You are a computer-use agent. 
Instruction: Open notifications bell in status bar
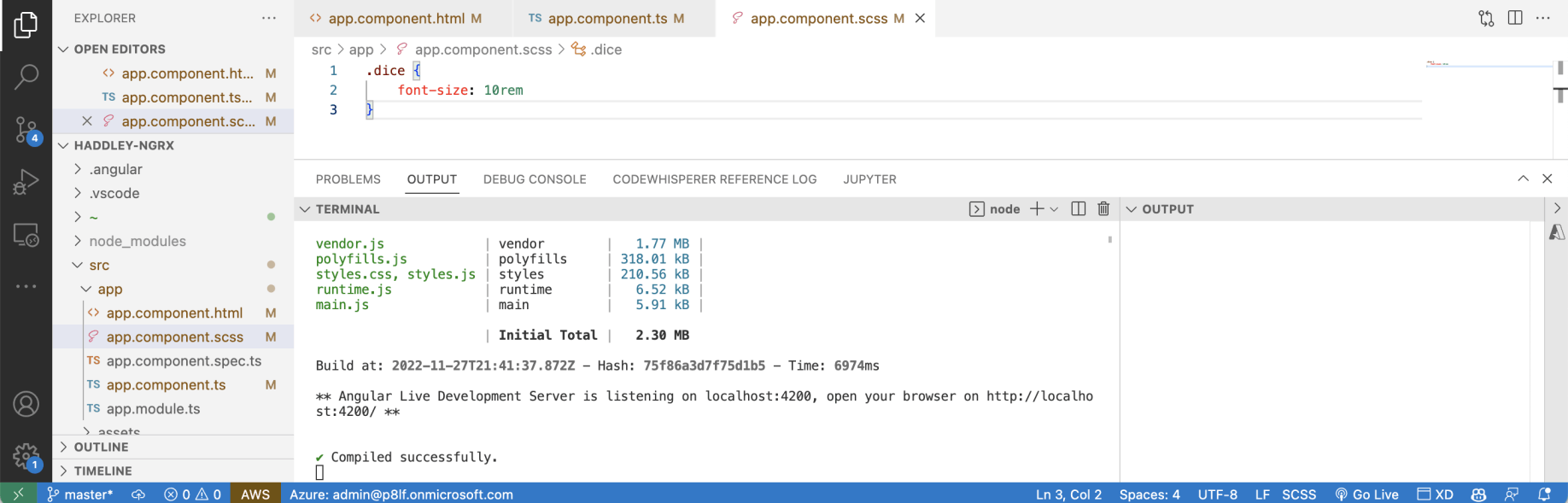click(x=1544, y=494)
